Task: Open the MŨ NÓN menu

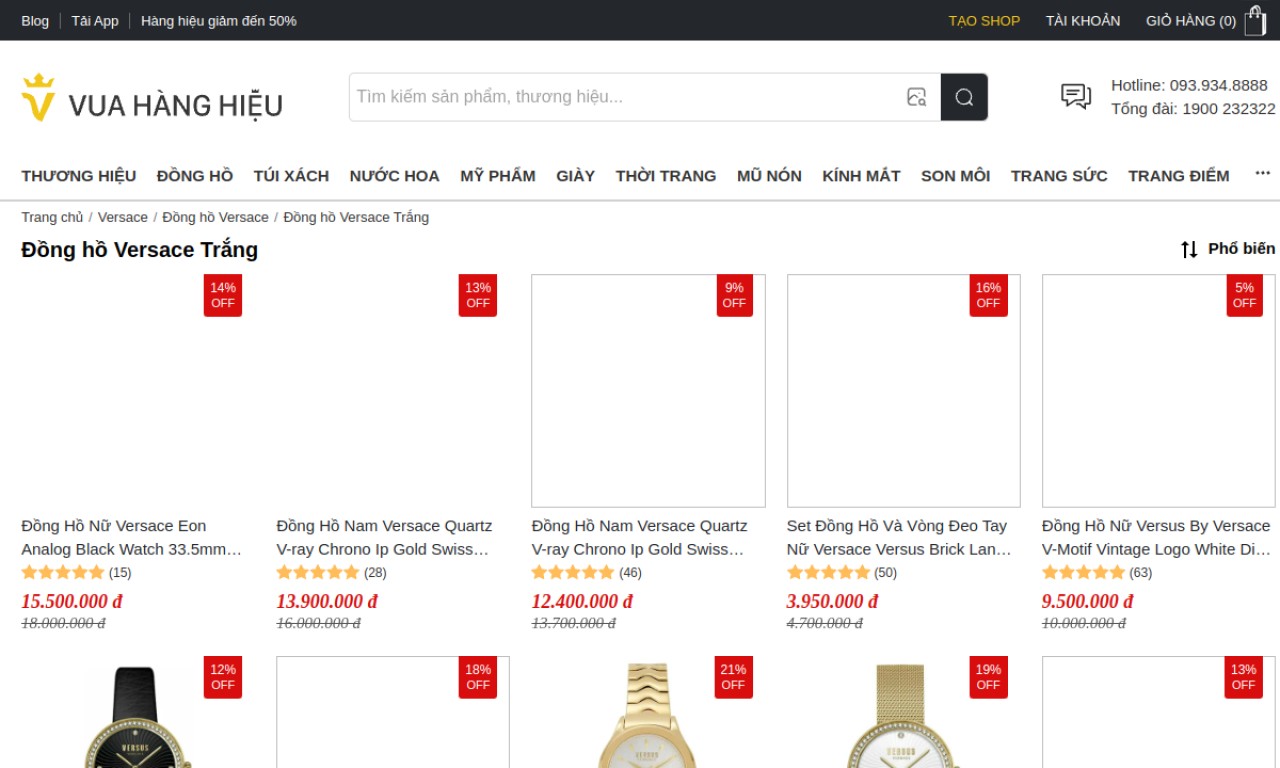Action: pyautogui.click(x=769, y=176)
